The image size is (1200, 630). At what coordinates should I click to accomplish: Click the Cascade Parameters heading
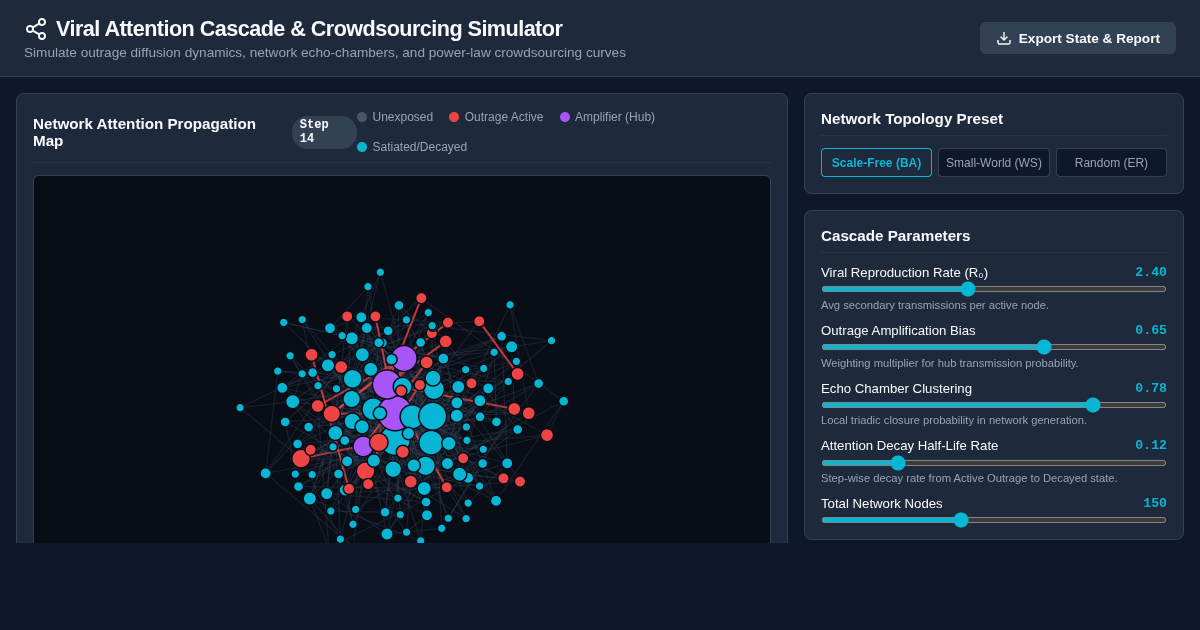[896, 236]
